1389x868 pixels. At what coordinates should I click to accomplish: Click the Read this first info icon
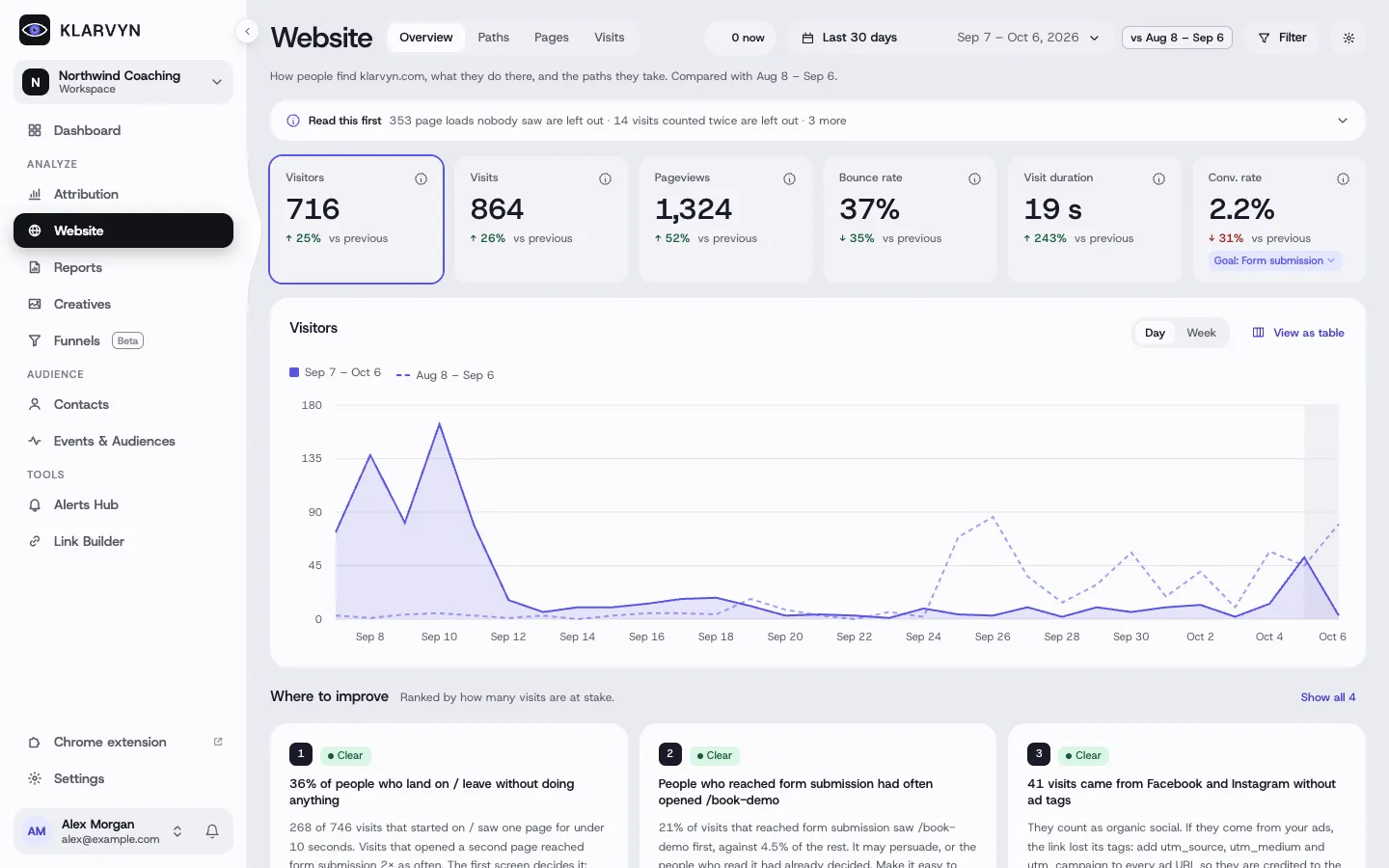click(x=293, y=121)
